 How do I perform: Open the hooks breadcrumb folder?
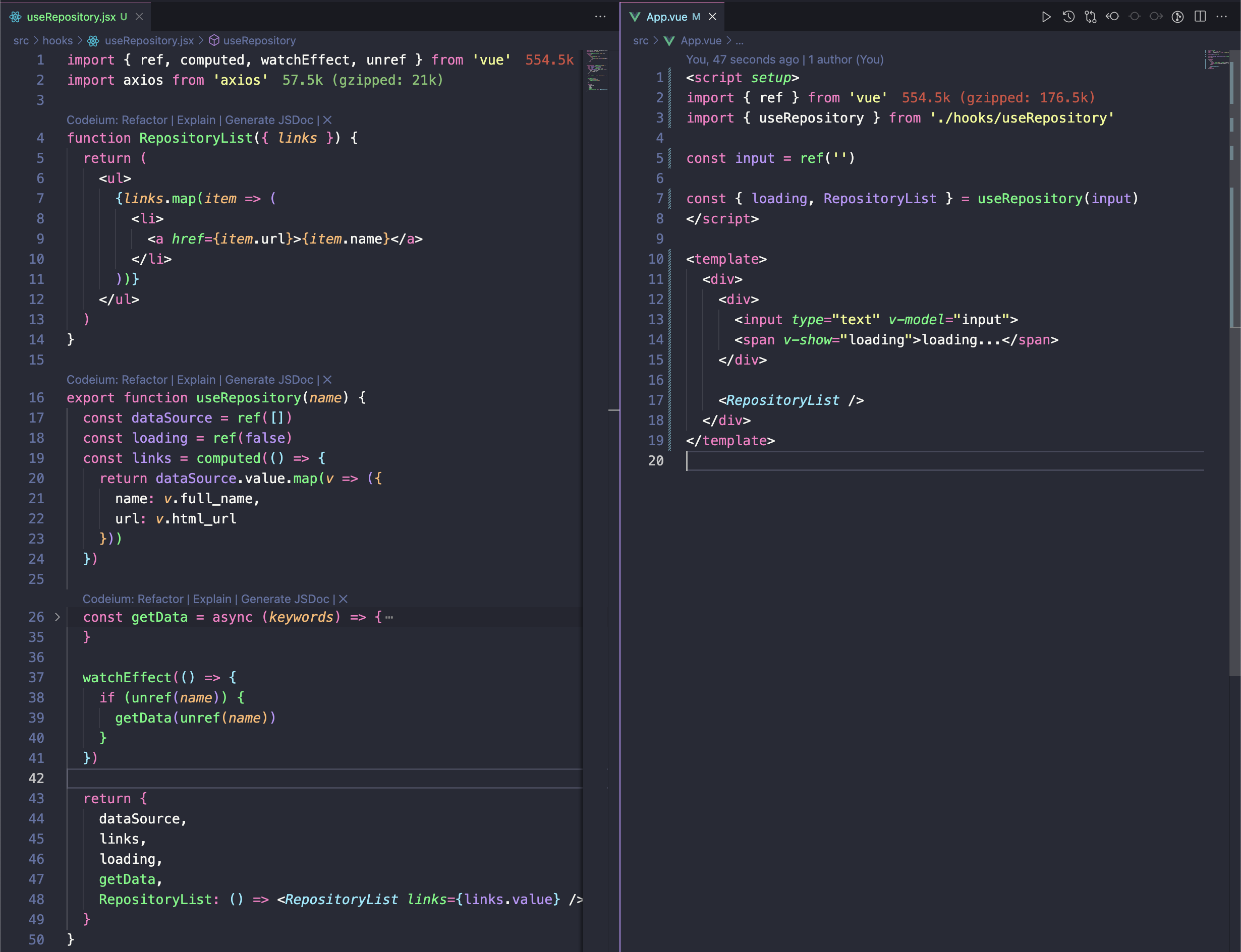(58, 41)
